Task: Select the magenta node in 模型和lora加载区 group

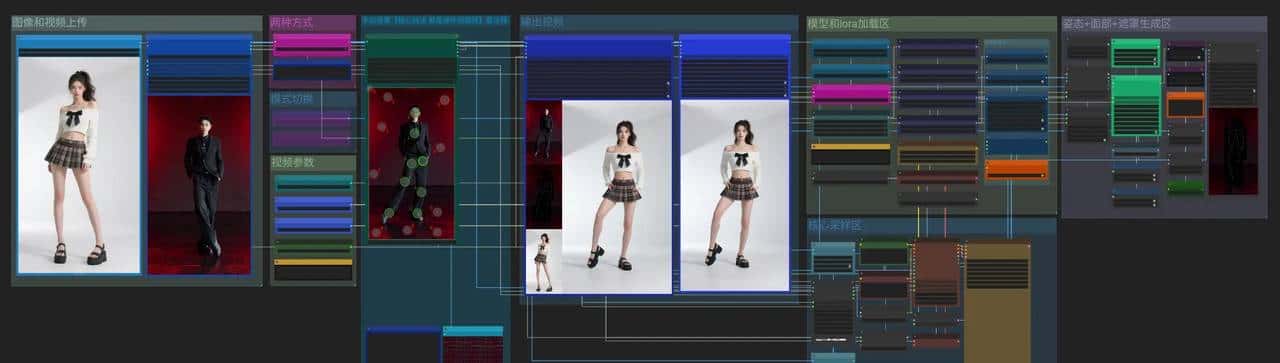Action: (851, 94)
